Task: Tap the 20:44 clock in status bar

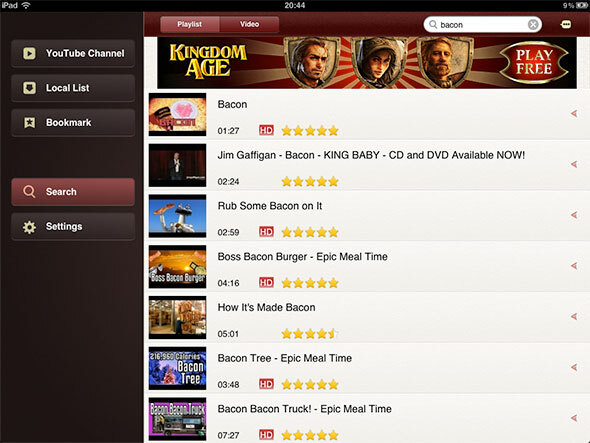Action: coord(295,5)
